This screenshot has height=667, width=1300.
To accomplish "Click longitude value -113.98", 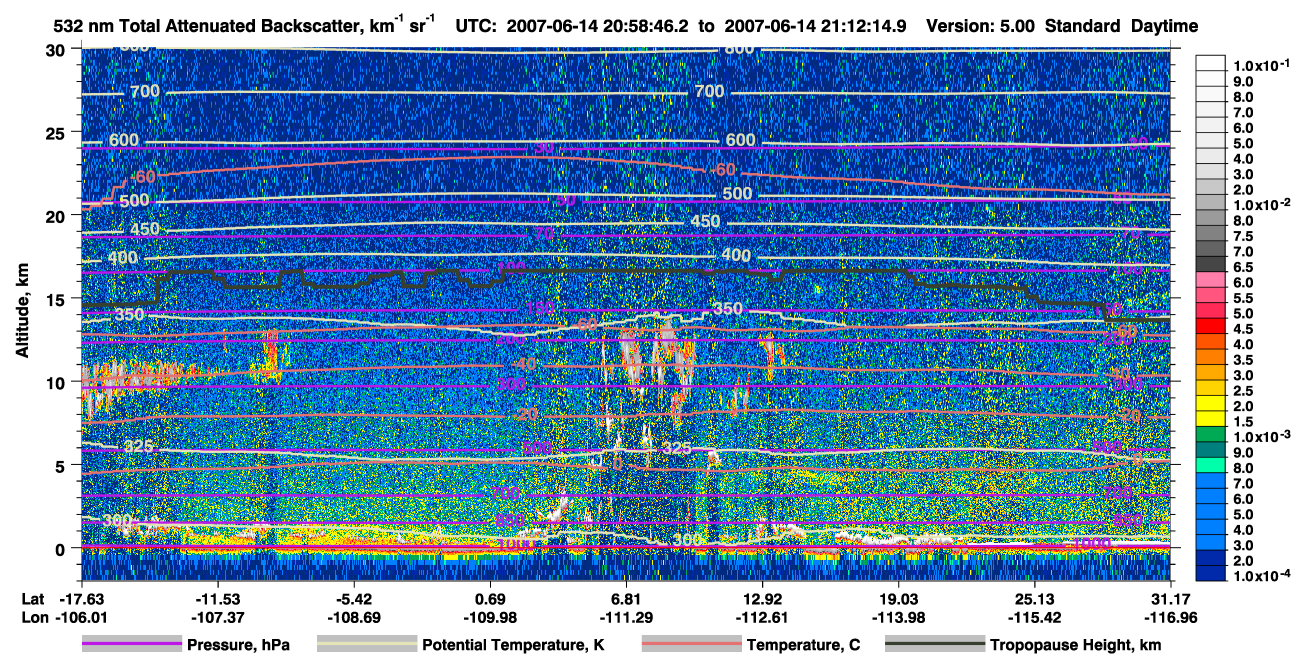I will (898, 617).
